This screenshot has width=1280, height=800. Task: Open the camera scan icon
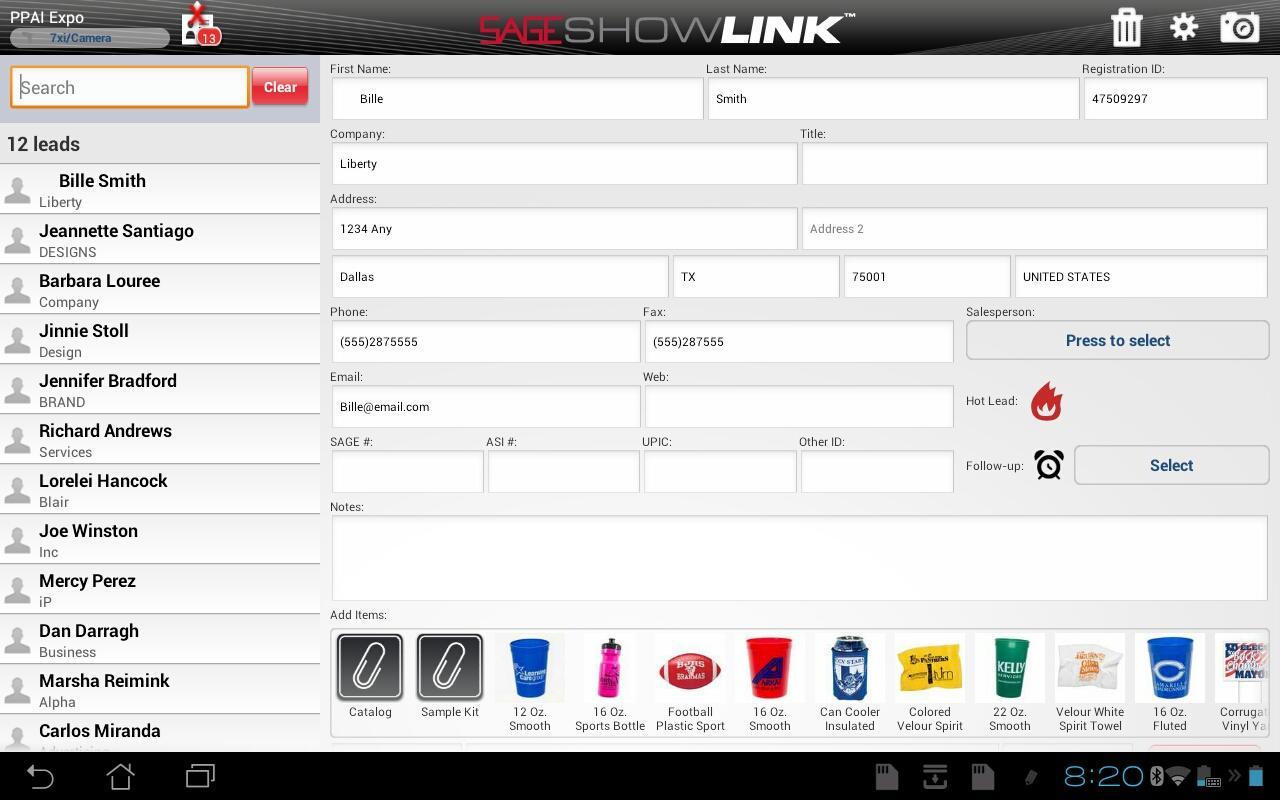(1240, 27)
